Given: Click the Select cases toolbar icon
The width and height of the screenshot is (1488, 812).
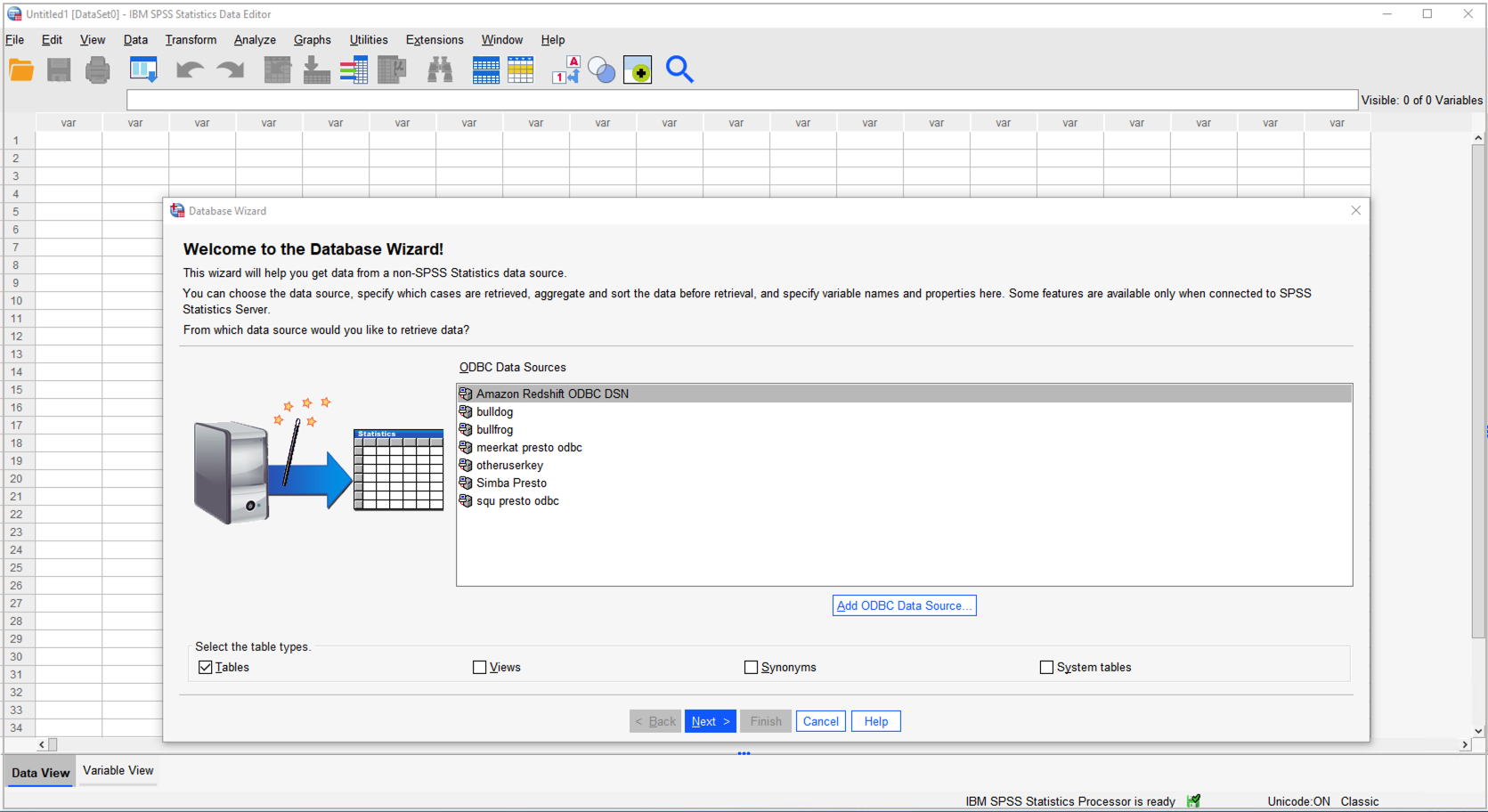Looking at the screenshot, I should click(x=521, y=69).
